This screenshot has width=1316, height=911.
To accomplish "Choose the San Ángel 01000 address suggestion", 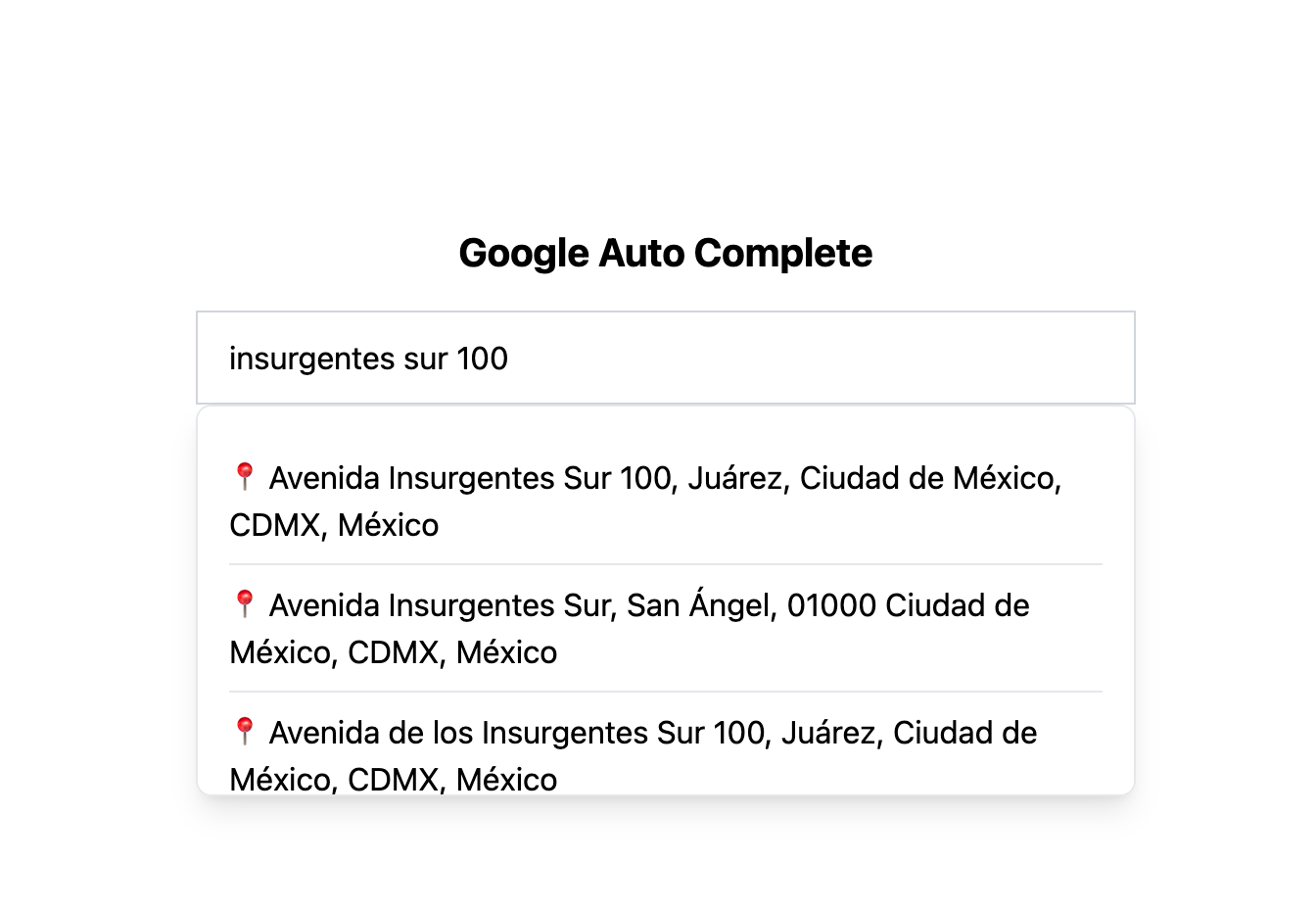I will point(627,627).
